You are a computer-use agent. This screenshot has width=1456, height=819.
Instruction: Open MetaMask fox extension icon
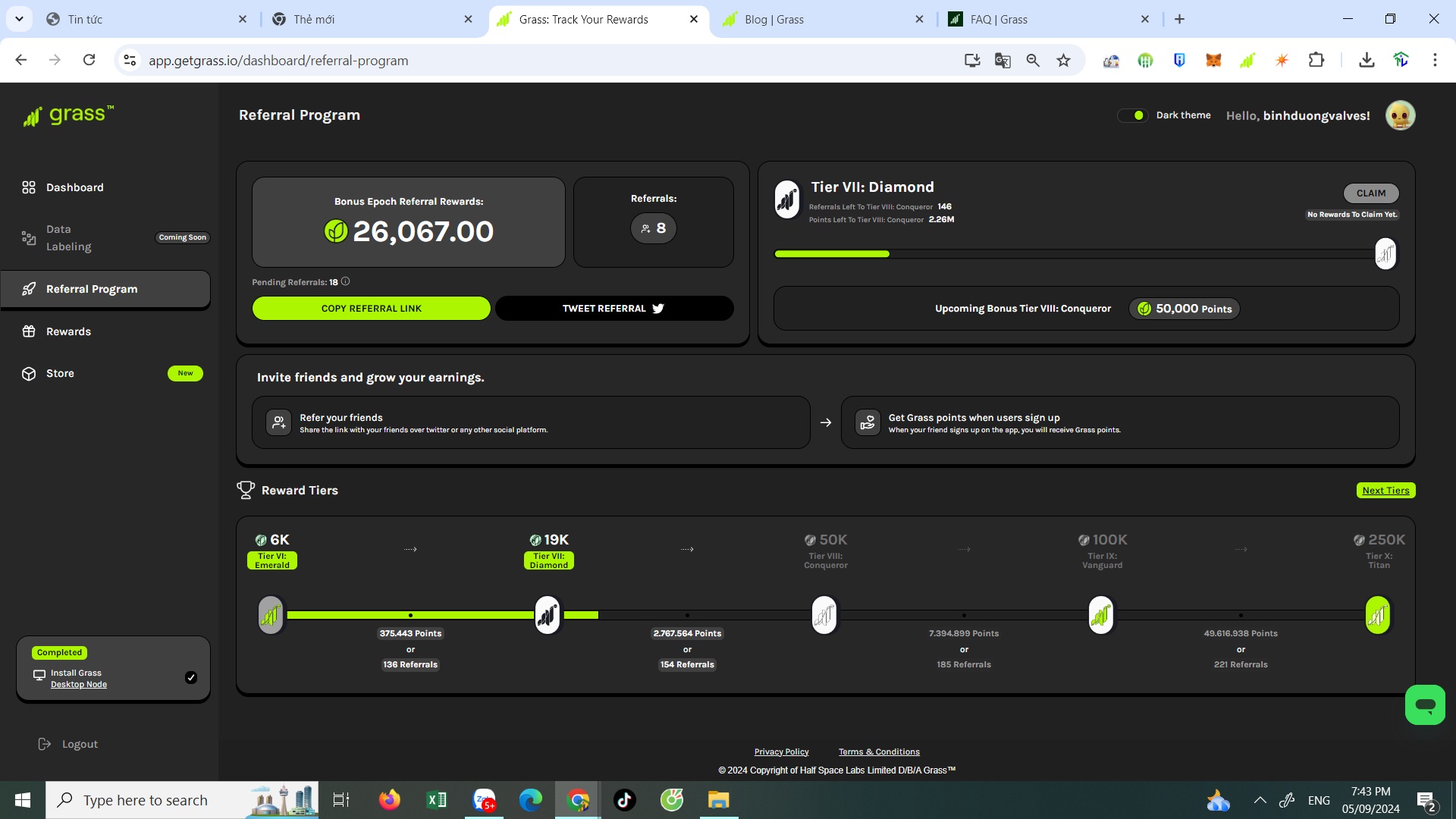[1213, 60]
